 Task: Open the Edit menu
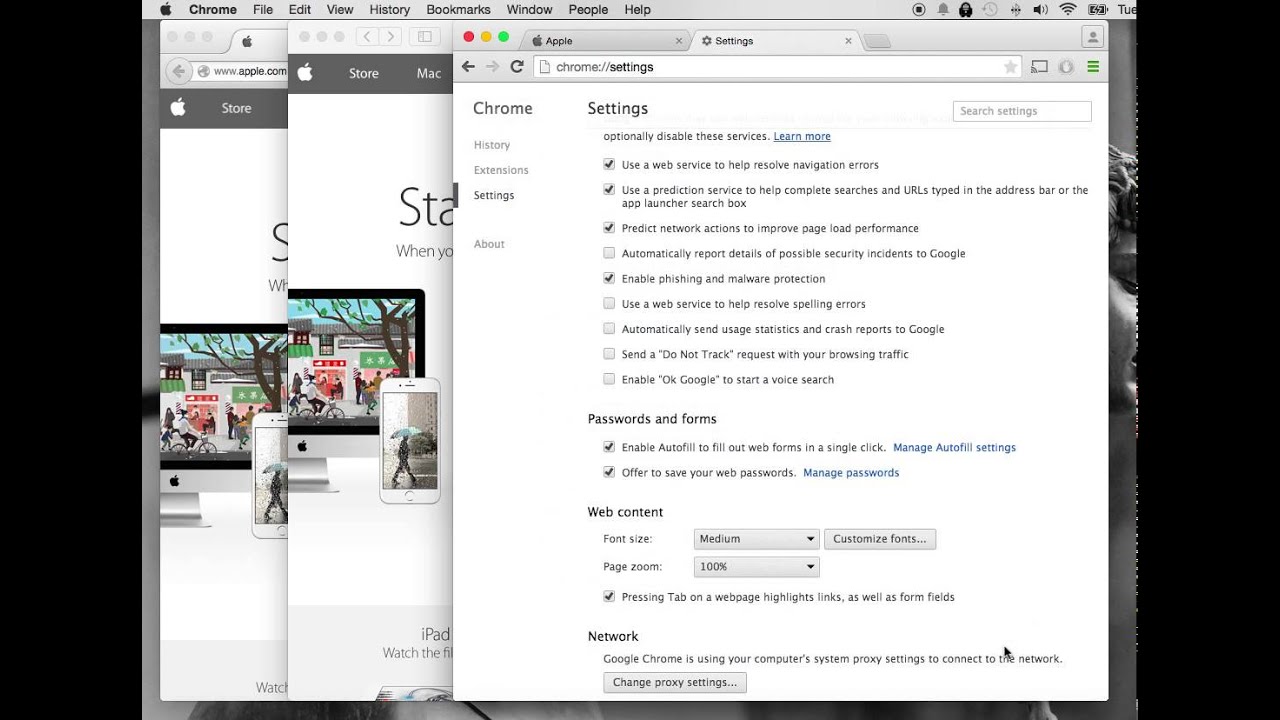299,10
